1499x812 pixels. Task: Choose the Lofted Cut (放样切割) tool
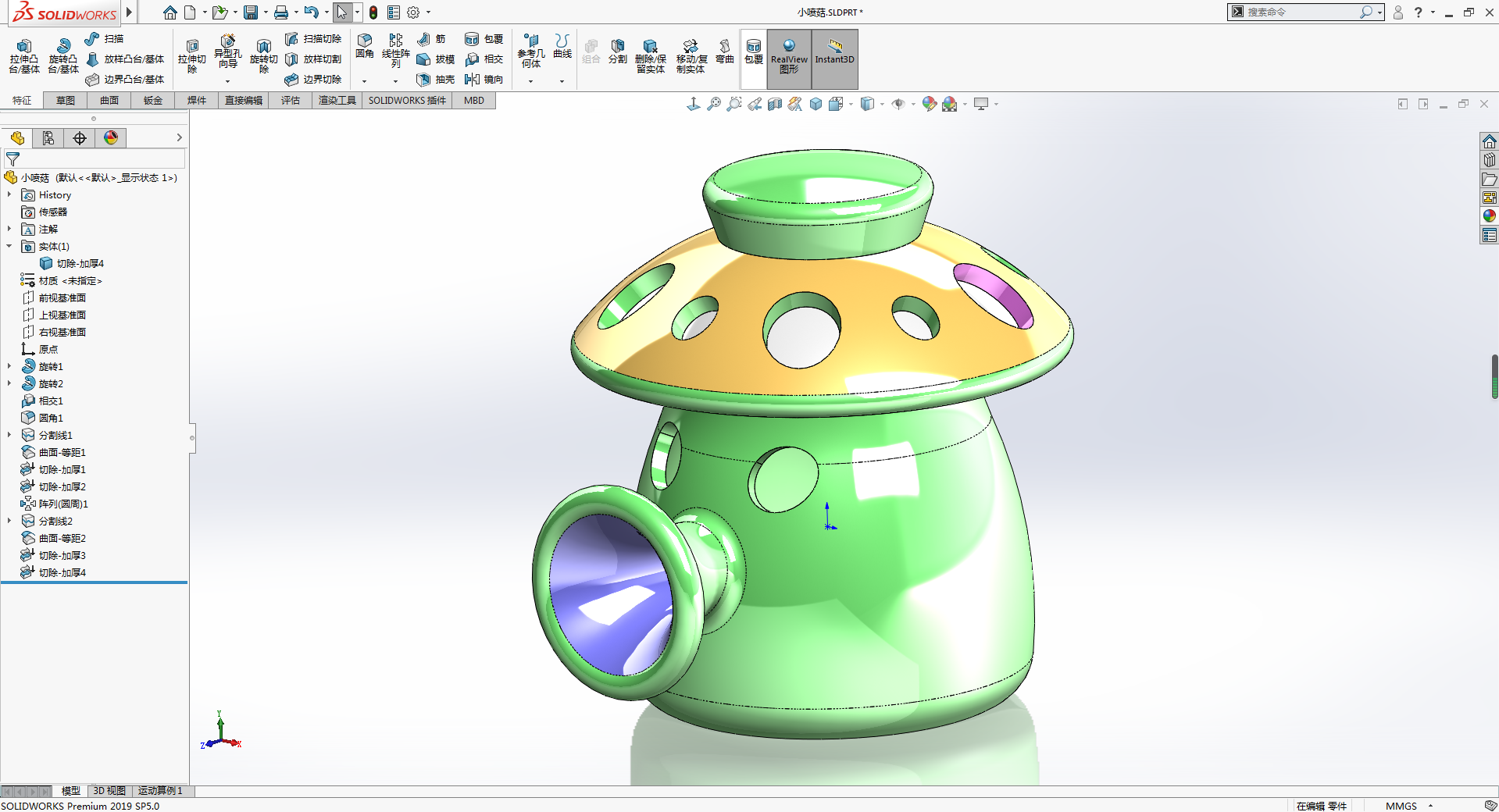(x=313, y=59)
